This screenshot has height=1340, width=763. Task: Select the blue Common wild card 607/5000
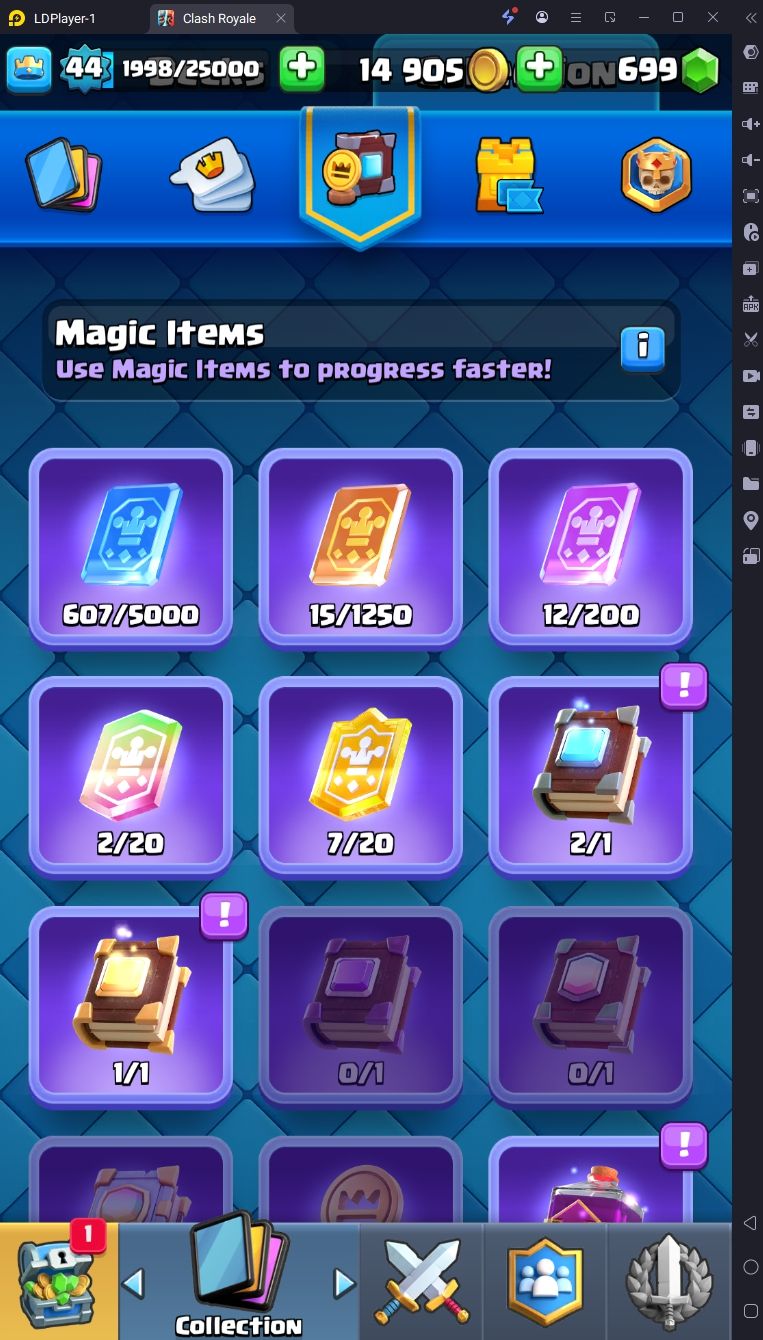(x=131, y=548)
